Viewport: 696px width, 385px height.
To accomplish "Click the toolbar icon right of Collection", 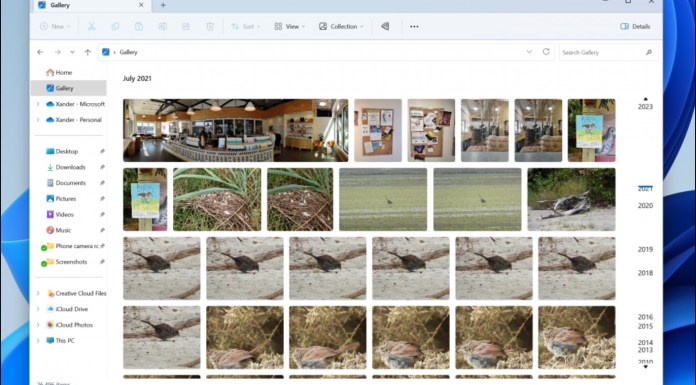I will coord(385,27).
